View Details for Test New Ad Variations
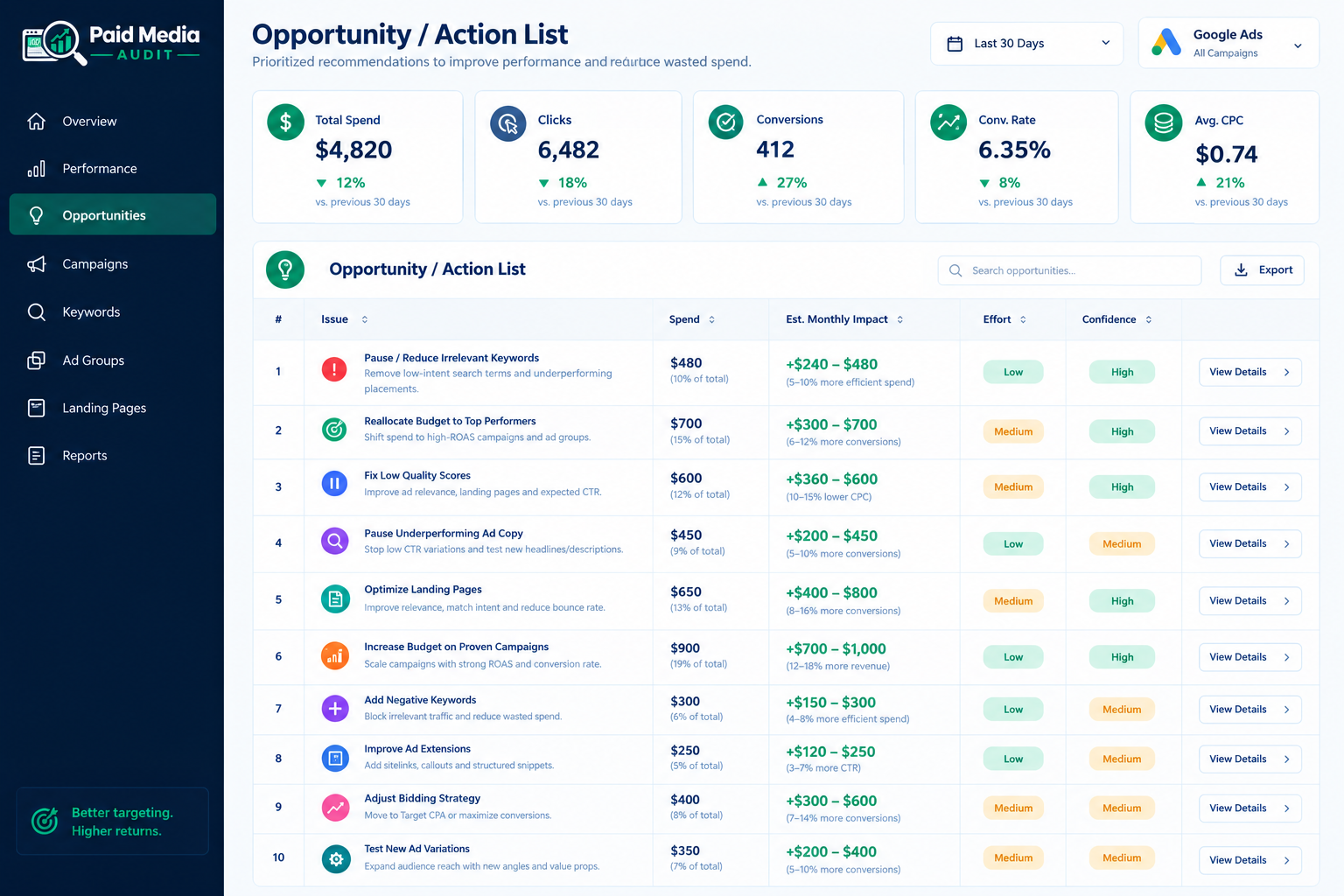The image size is (1344, 896). [x=1249, y=860]
